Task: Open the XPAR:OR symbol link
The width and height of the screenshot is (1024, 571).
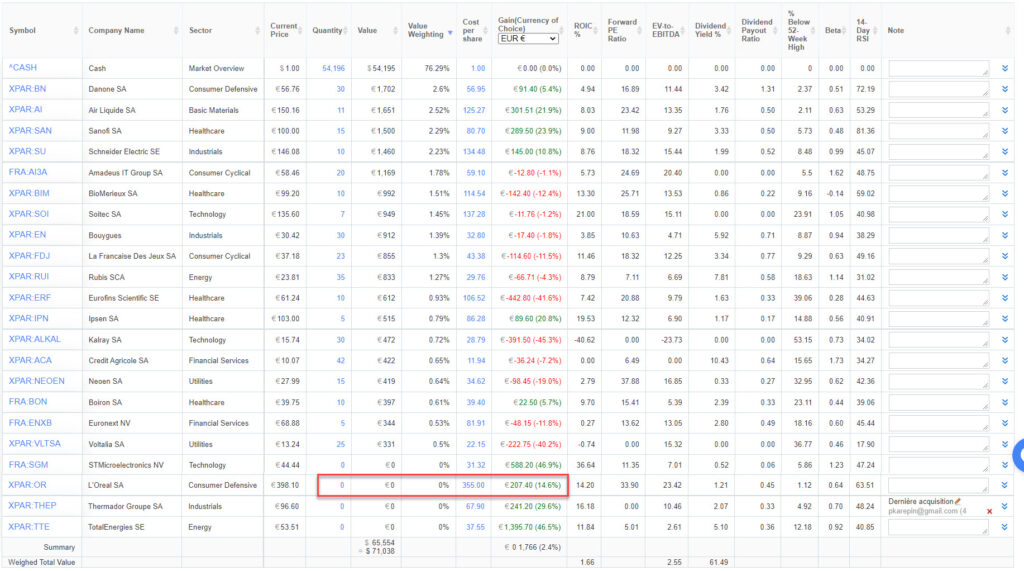Action: (x=27, y=485)
